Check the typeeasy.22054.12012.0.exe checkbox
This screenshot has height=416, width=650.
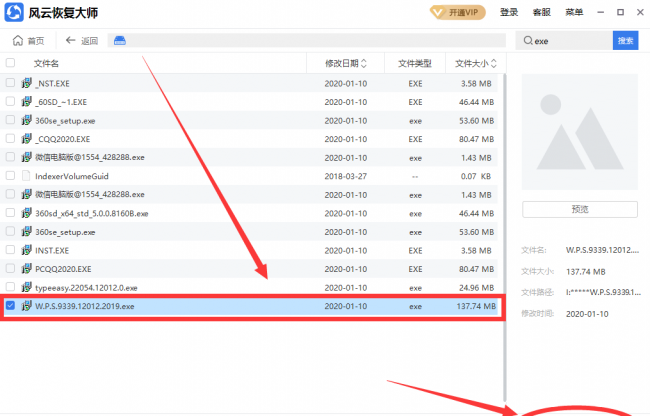[x=10, y=287]
